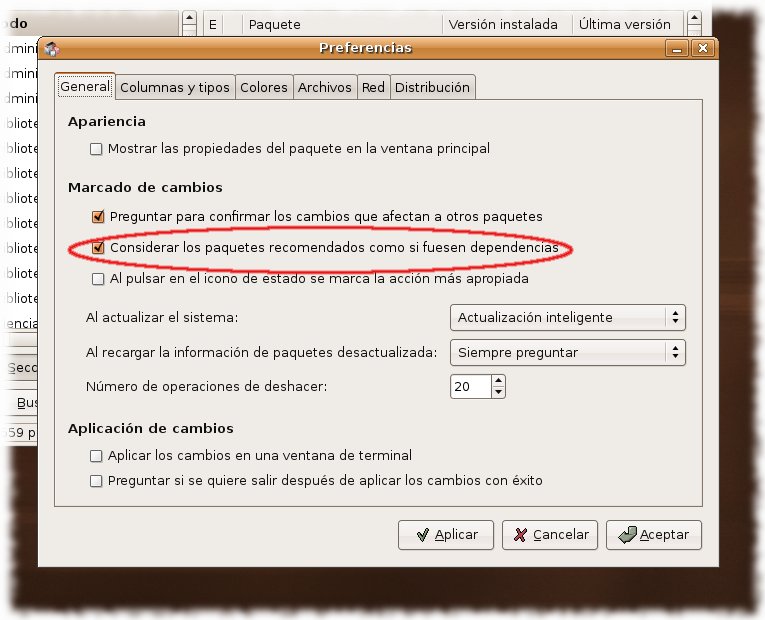Viewport: 765px width, 620px height.
Task: Open the Colores tab
Action: (x=264, y=87)
